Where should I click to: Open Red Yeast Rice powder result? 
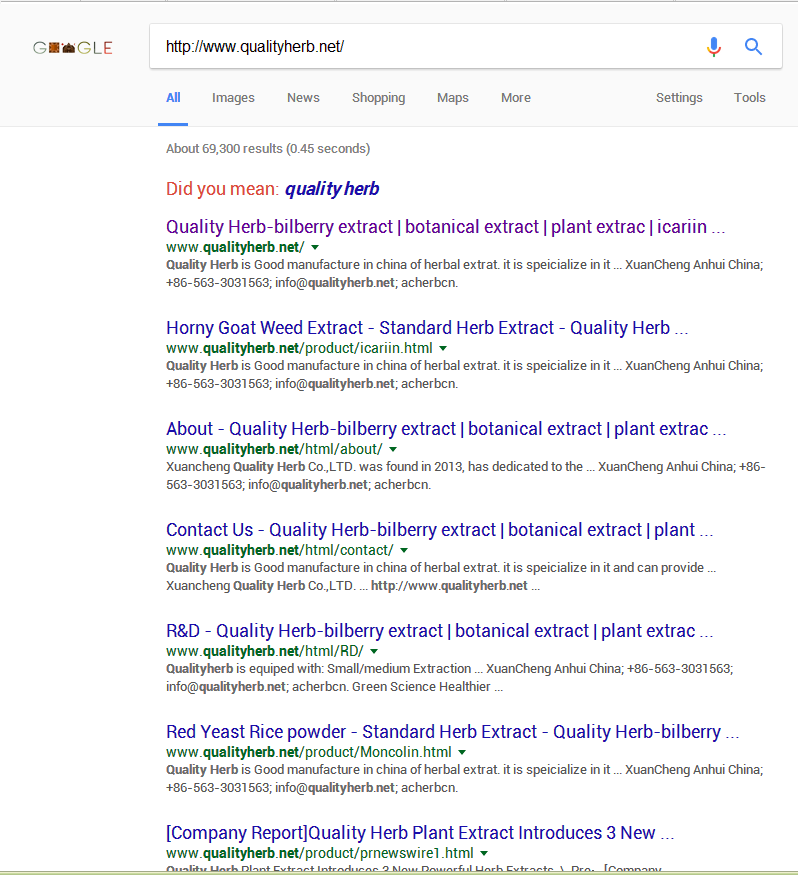click(x=453, y=732)
